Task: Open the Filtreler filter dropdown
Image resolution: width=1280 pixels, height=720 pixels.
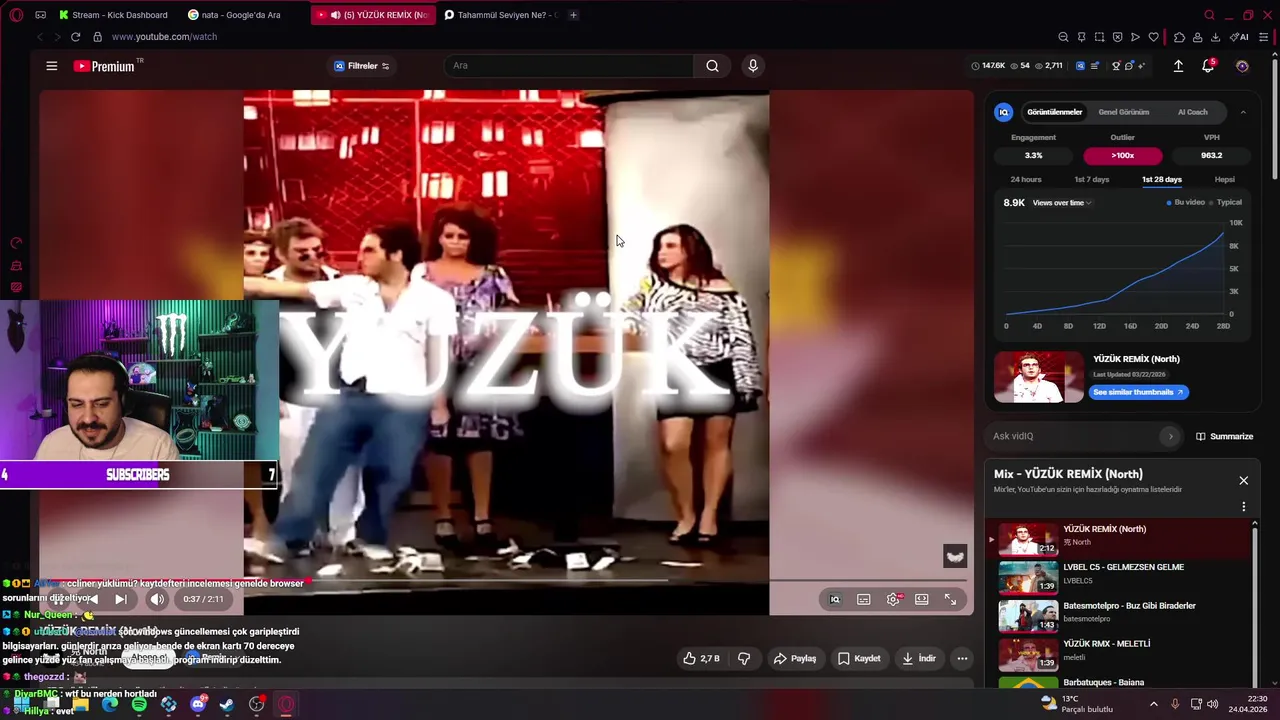Action: click(362, 66)
